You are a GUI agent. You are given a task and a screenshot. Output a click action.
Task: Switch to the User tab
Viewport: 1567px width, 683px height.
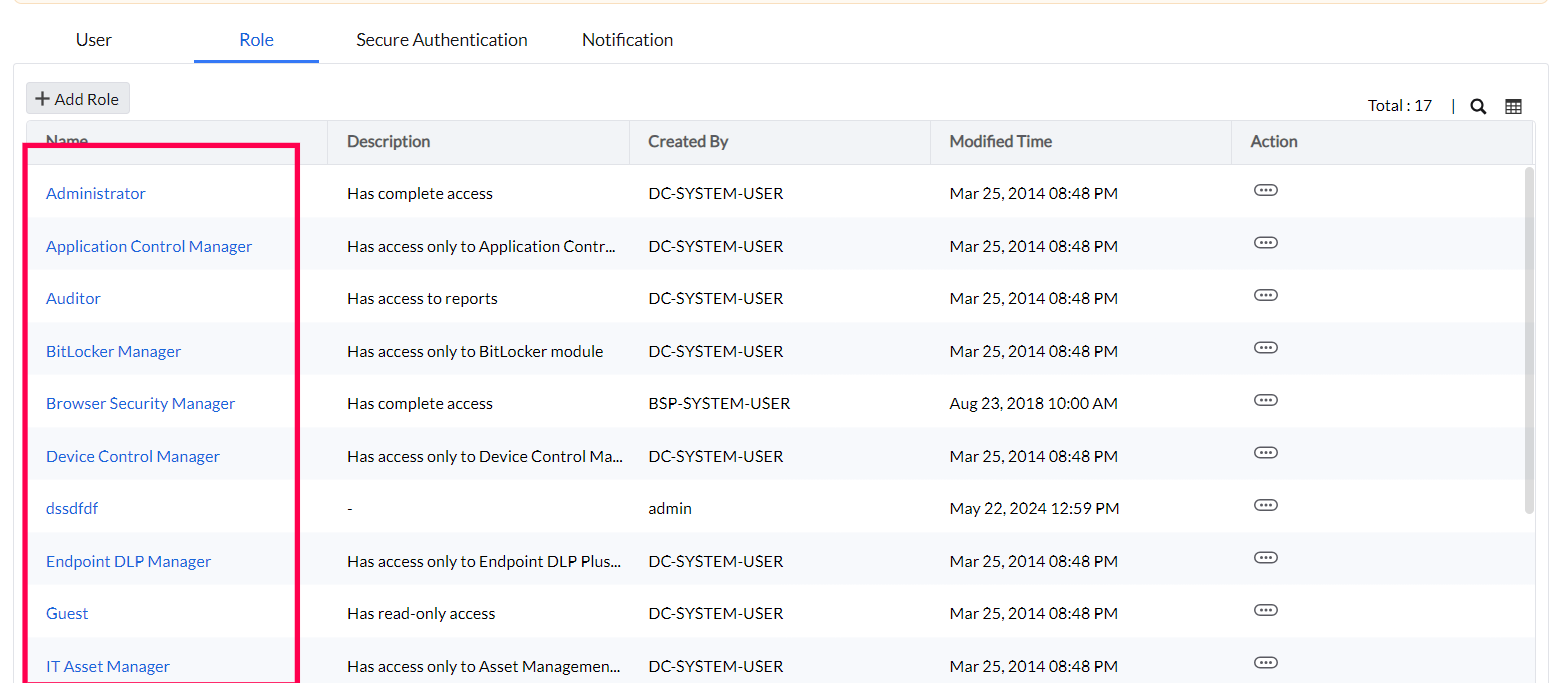[93, 40]
